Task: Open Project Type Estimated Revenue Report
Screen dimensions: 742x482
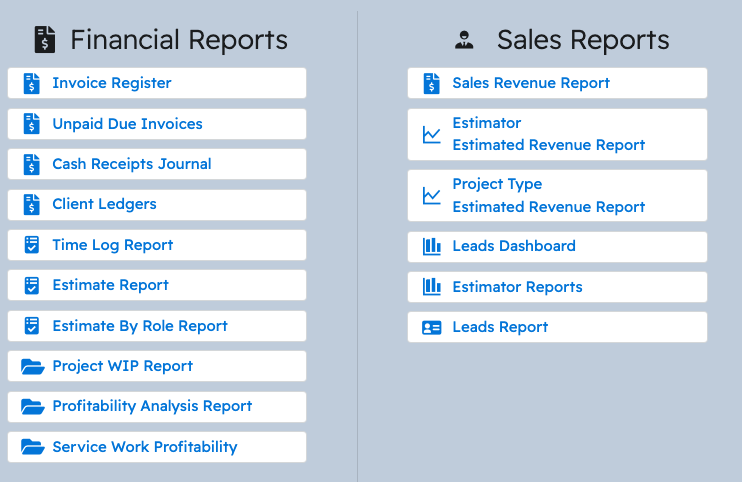Action: tap(557, 196)
